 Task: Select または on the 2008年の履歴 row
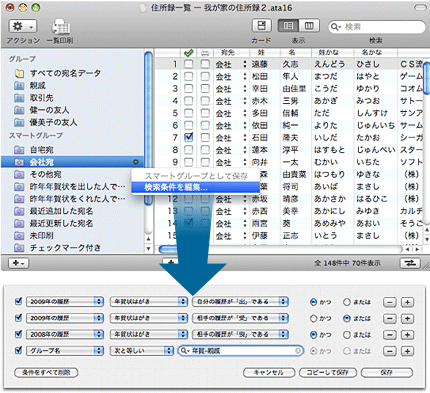click(x=347, y=335)
